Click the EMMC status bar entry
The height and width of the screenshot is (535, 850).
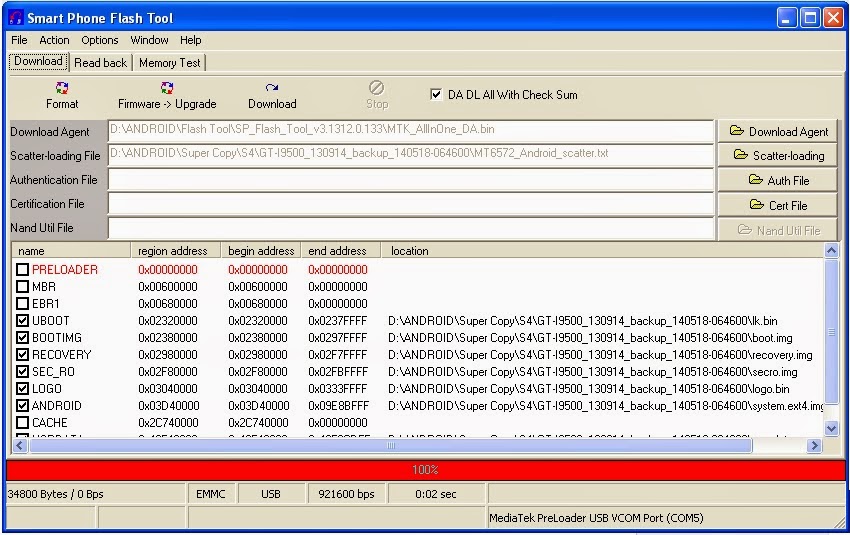pos(211,494)
